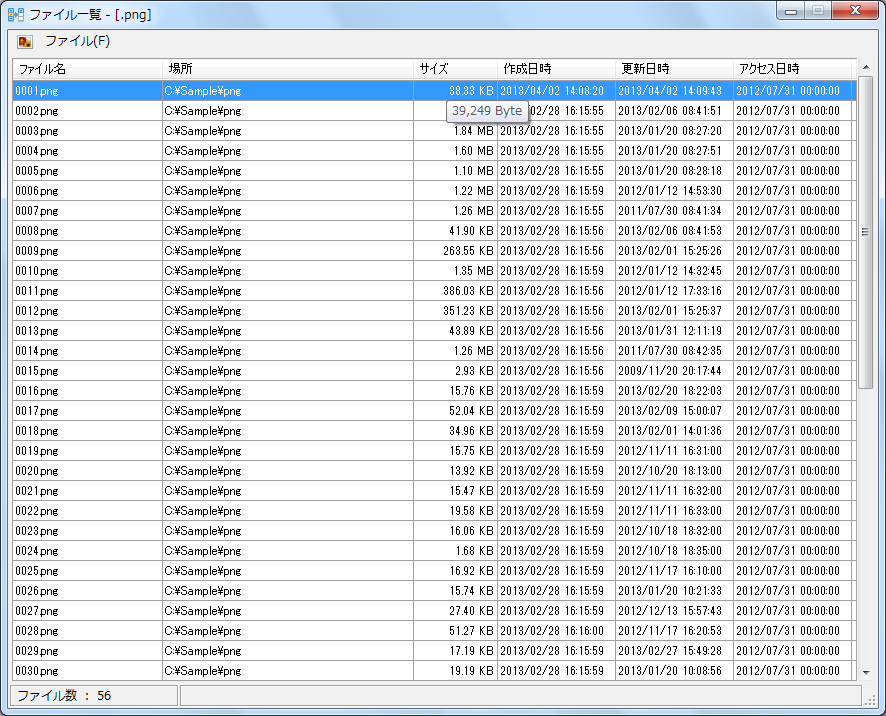Choose 0022.png from the file list
Screen dimensions: 886x716
click(x=36, y=511)
